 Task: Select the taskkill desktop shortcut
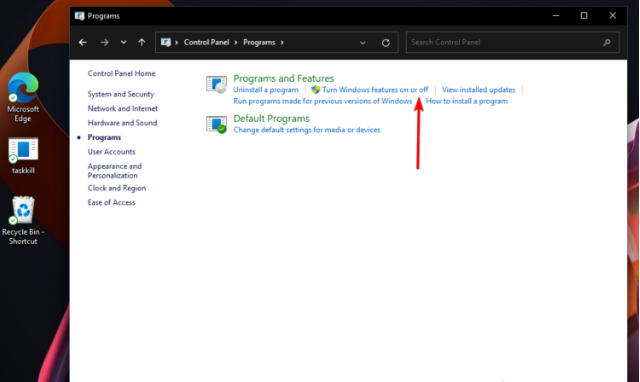23,150
